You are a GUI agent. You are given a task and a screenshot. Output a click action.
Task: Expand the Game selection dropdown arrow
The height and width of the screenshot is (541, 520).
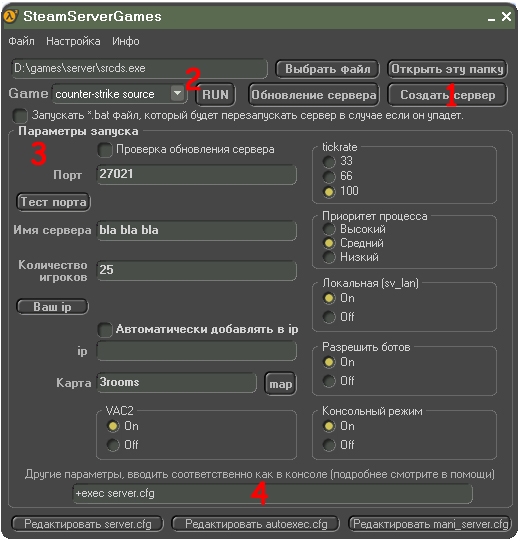(x=178, y=93)
